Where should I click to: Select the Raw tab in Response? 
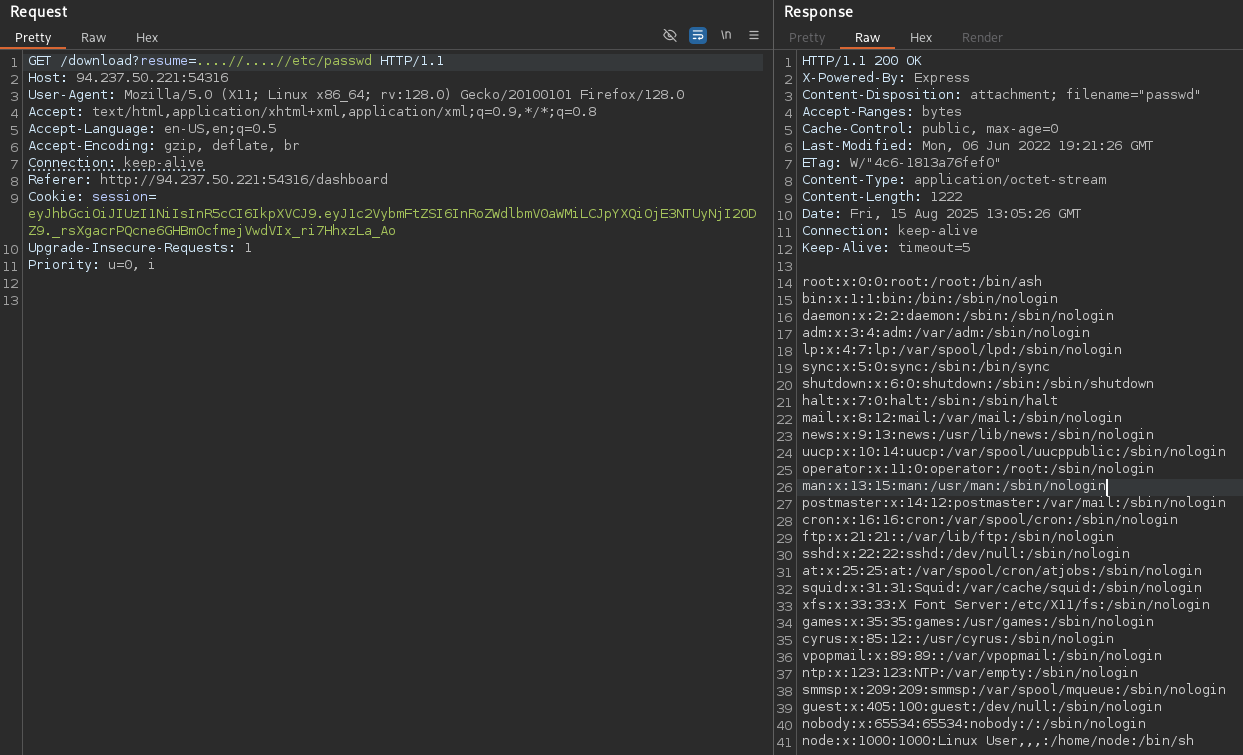[867, 37]
